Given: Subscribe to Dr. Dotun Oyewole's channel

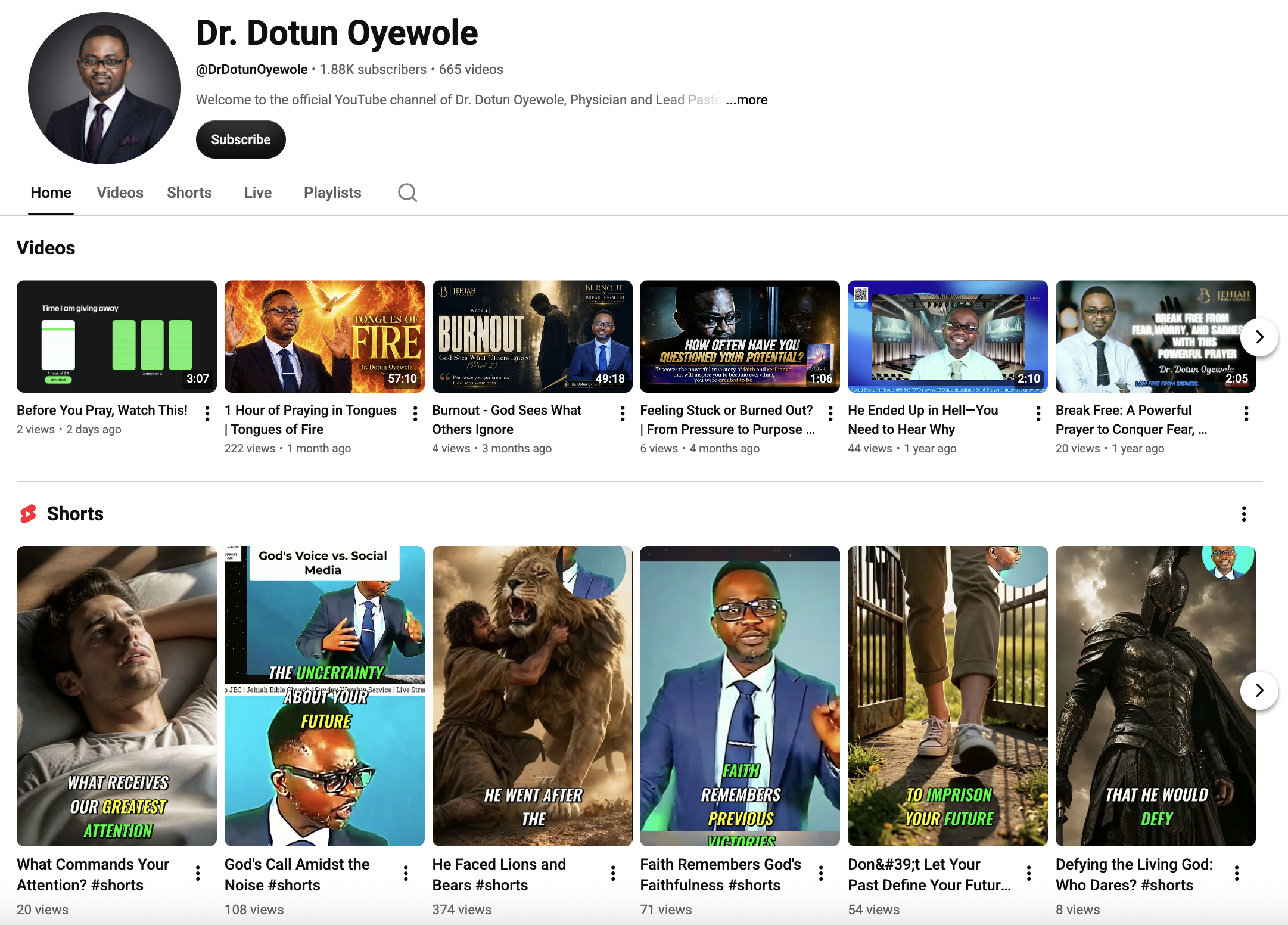Looking at the screenshot, I should [241, 139].
